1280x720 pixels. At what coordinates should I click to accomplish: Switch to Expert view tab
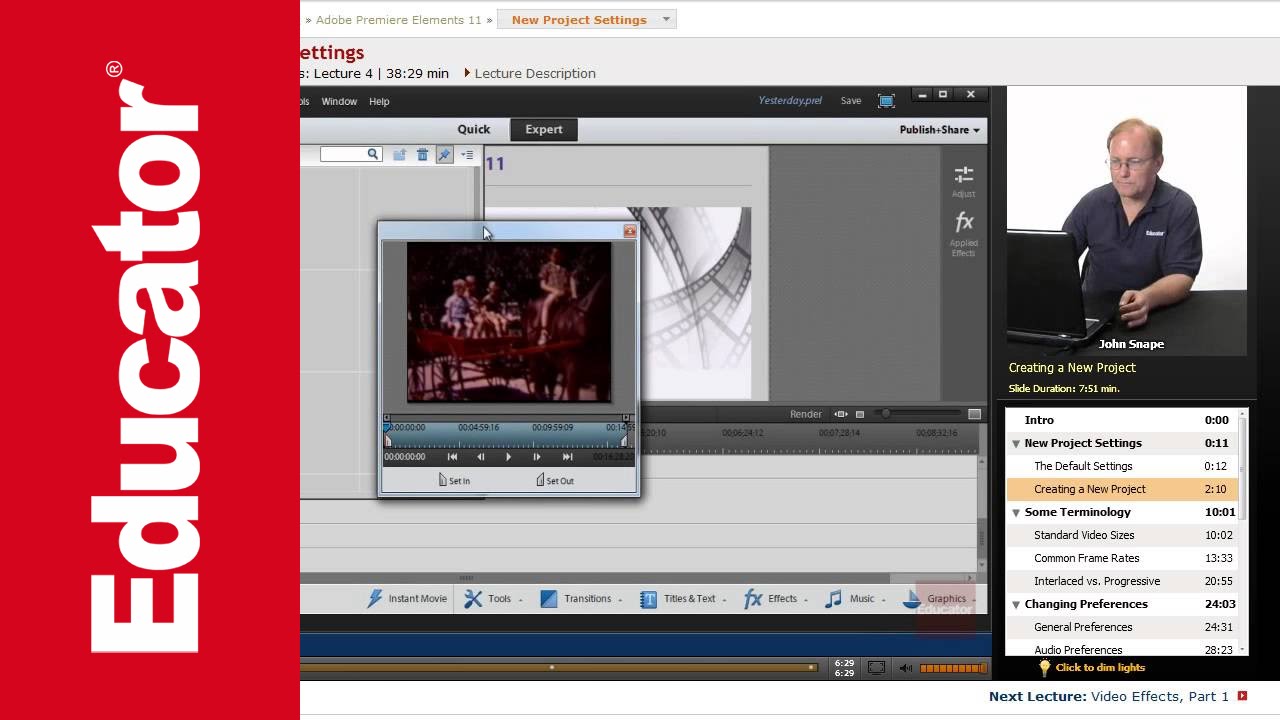coord(544,129)
